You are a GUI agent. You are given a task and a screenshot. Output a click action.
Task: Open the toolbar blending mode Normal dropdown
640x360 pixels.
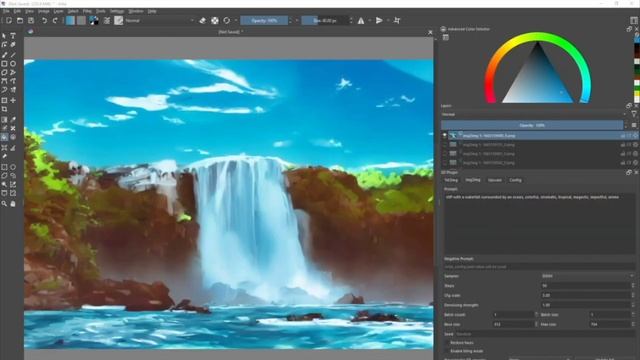(x=160, y=20)
